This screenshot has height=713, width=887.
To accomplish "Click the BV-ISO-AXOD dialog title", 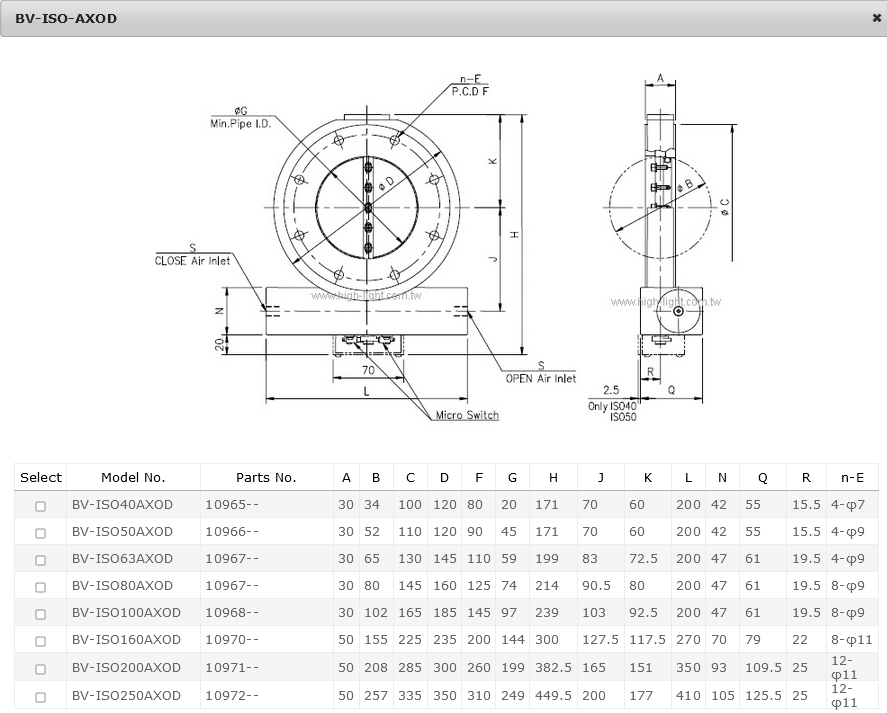I will click(x=66, y=19).
